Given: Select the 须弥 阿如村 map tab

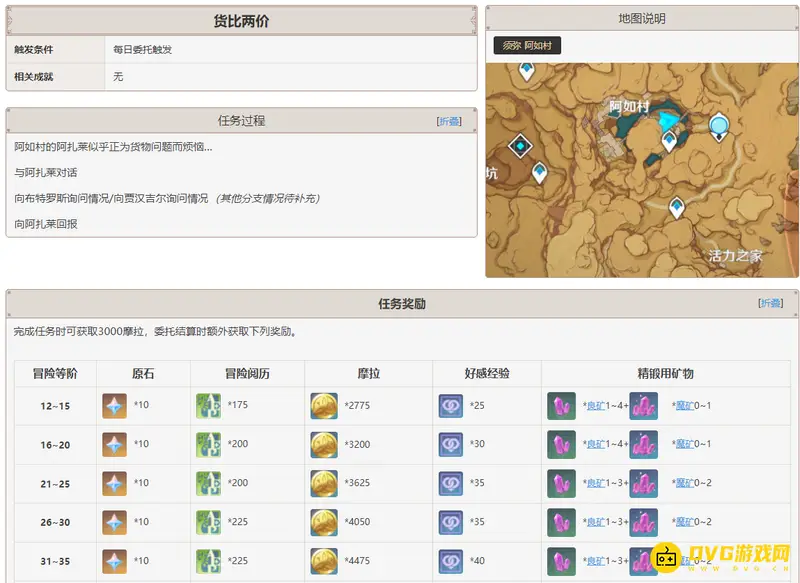Looking at the screenshot, I should click(x=527, y=46).
